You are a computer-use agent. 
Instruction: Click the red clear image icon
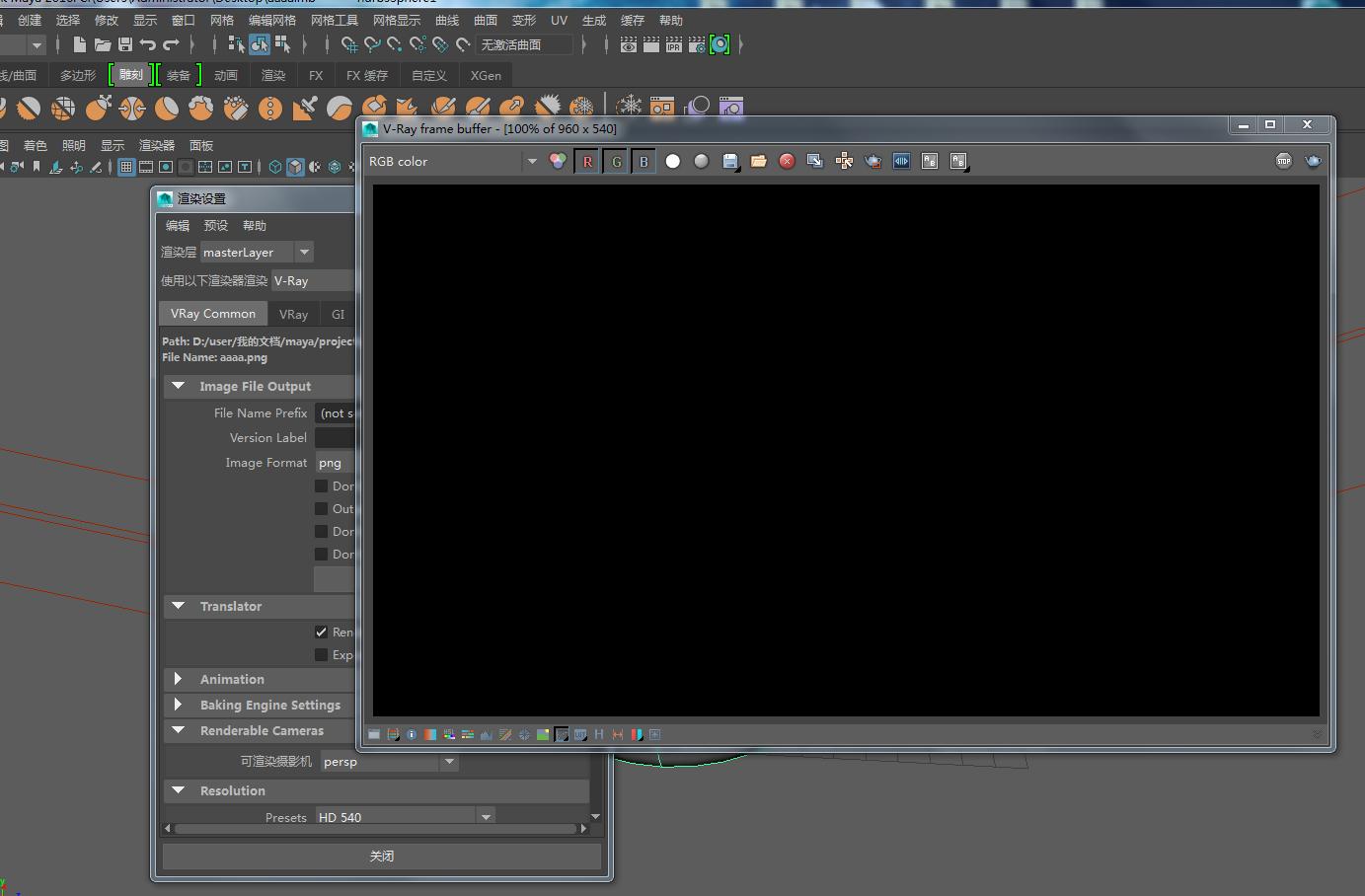pos(787,161)
